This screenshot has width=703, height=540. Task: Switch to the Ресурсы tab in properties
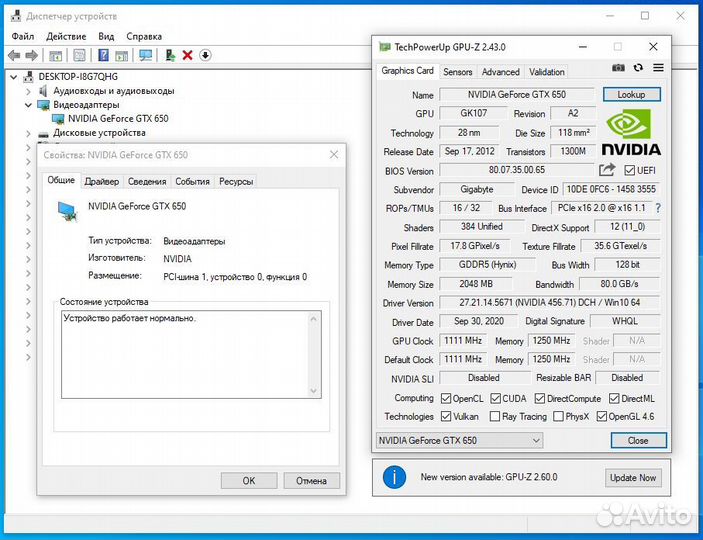pyautogui.click(x=236, y=182)
